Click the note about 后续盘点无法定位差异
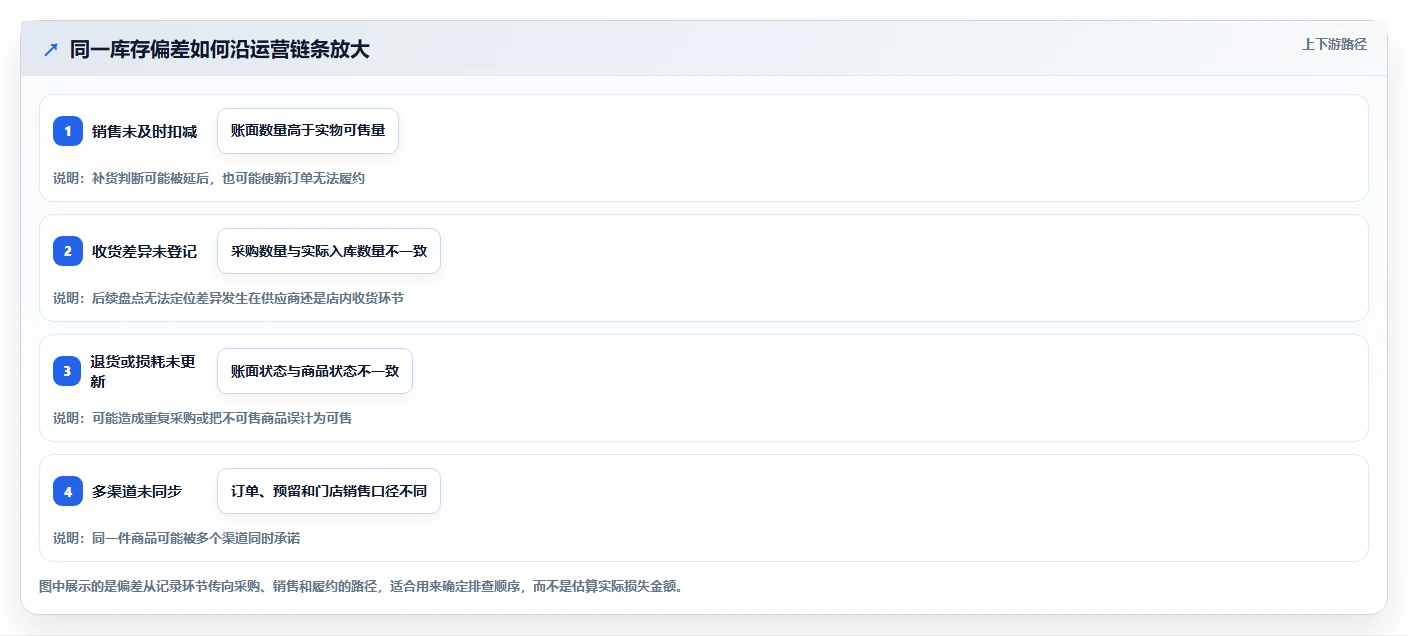1408x636 pixels. coord(229,298)
